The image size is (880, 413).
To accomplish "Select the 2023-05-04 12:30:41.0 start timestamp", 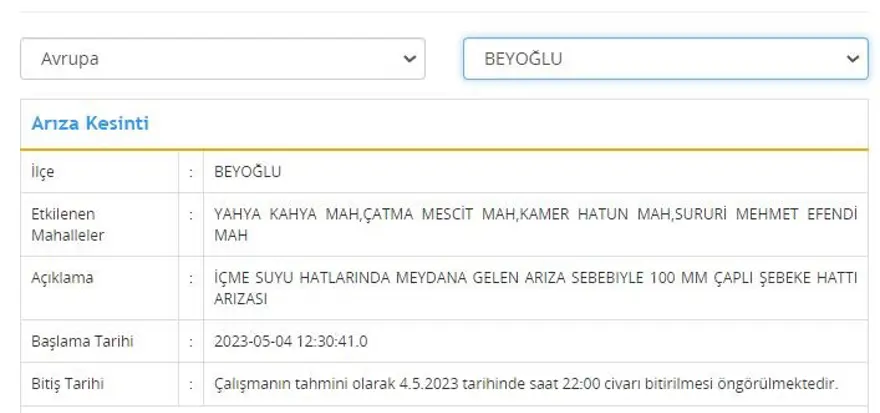I will point(291,341).
